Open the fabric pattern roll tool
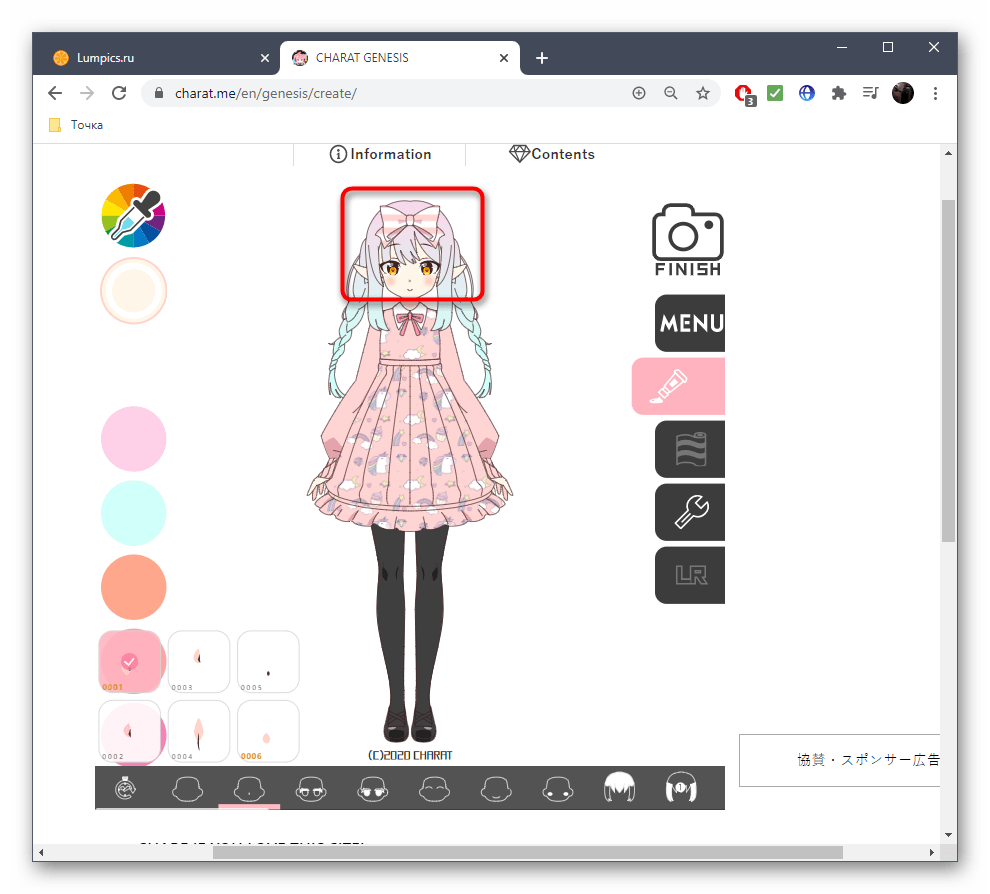The image size is (990, 894). point(690,449)
